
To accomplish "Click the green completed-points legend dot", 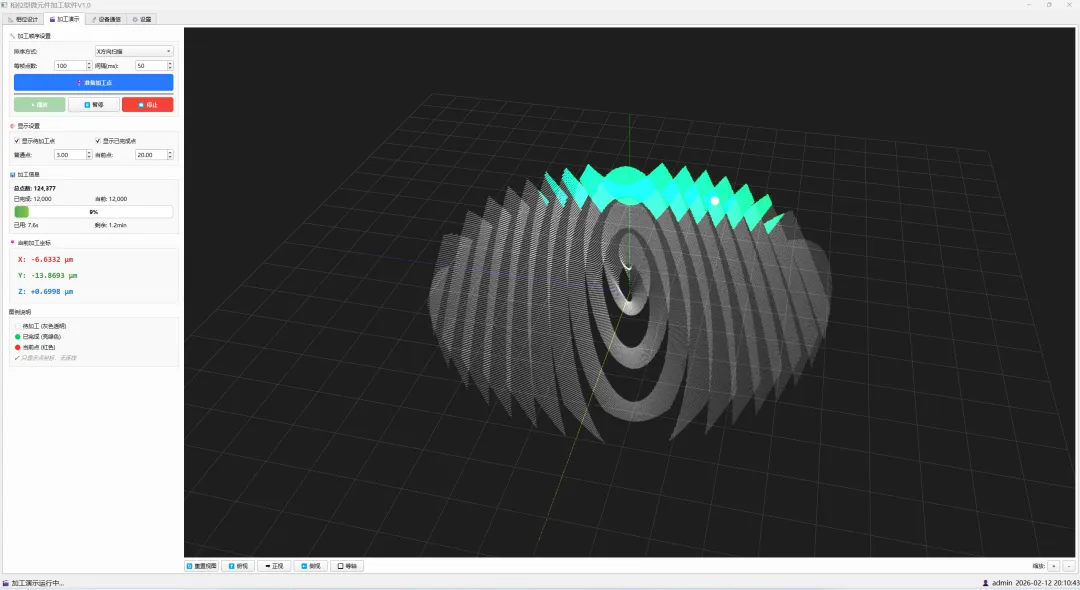I will [18, 337].
